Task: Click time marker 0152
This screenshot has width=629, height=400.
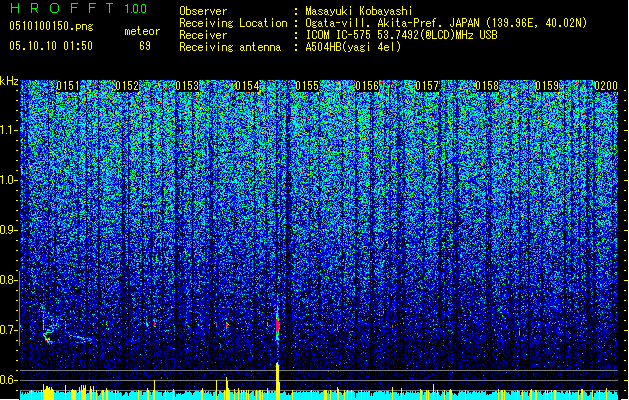Action: (128, 86)
